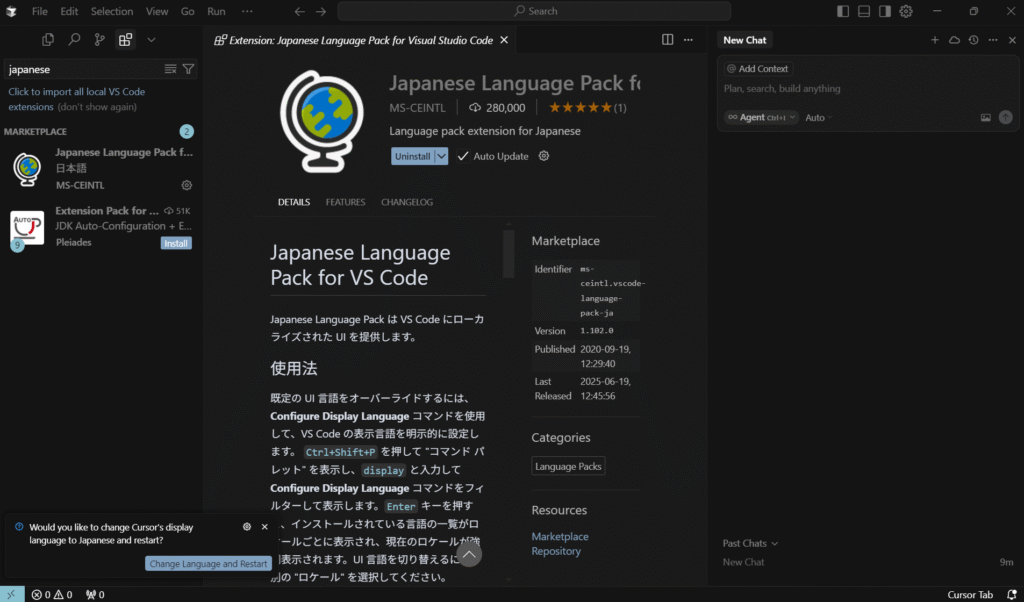Screen dimensions: 1024x602
Task: Click the import all local VS Code extensions link
Action: [x=76, y=99]
